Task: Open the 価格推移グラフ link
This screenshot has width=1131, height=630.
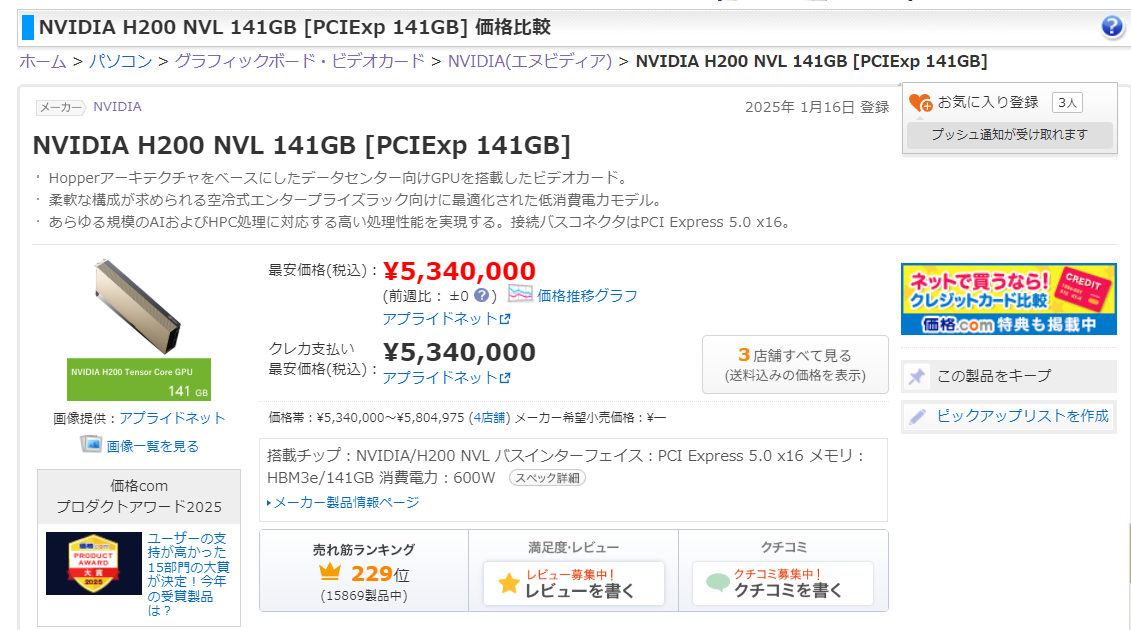Action: tap(587, 295)
